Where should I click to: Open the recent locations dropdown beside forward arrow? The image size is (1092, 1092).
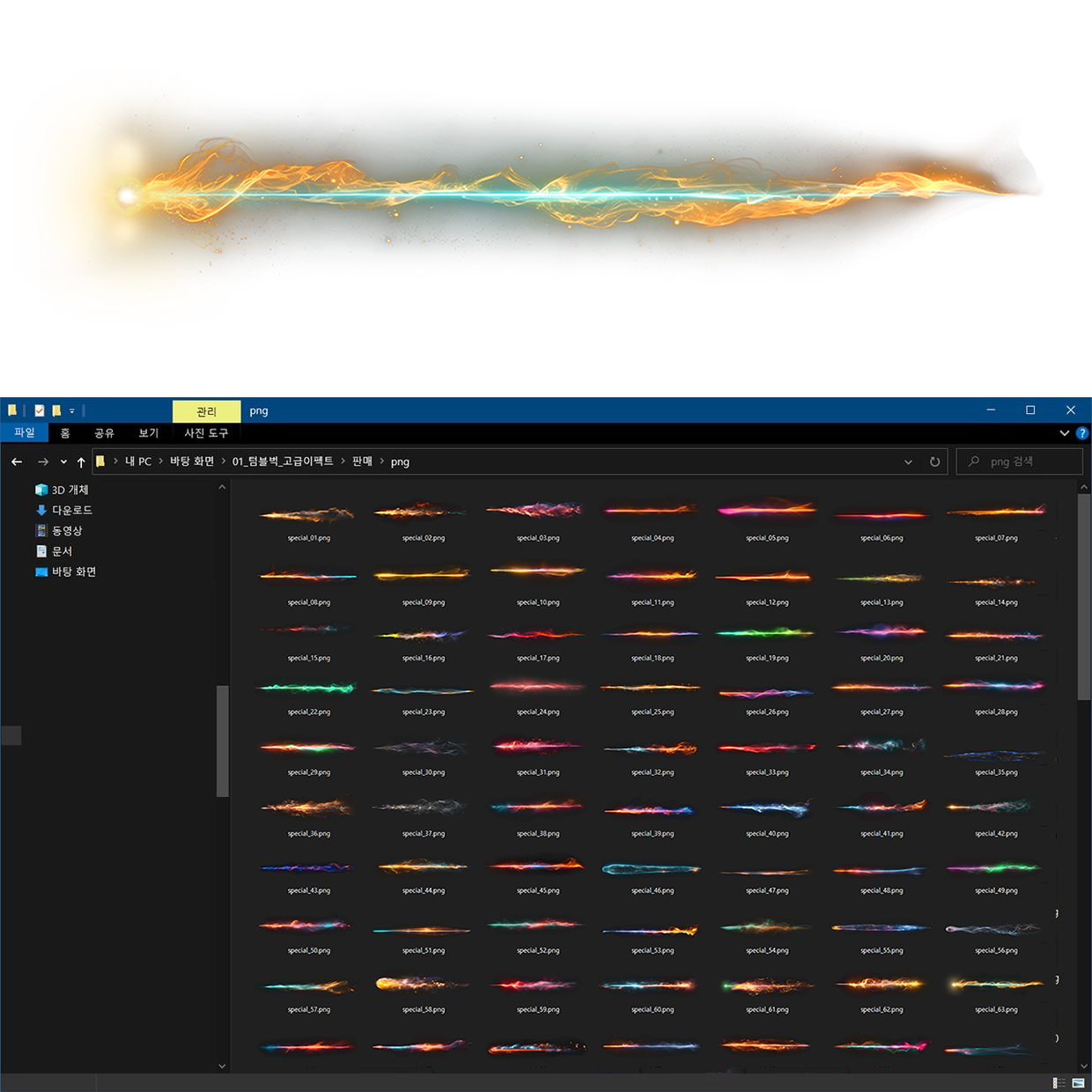pos(63,461)
